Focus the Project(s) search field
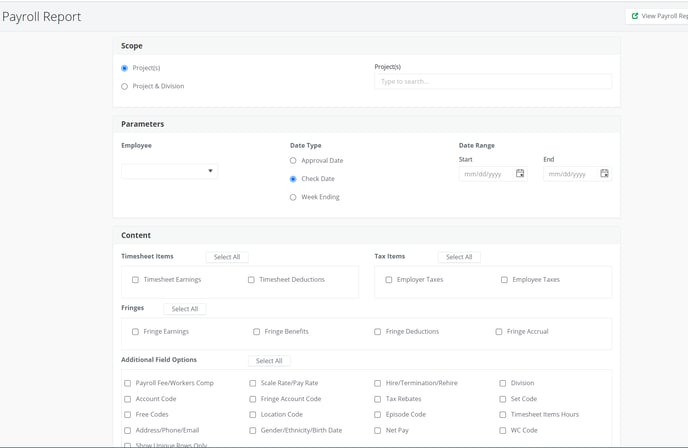The image size is (688, 448). [x=493, y=82]
